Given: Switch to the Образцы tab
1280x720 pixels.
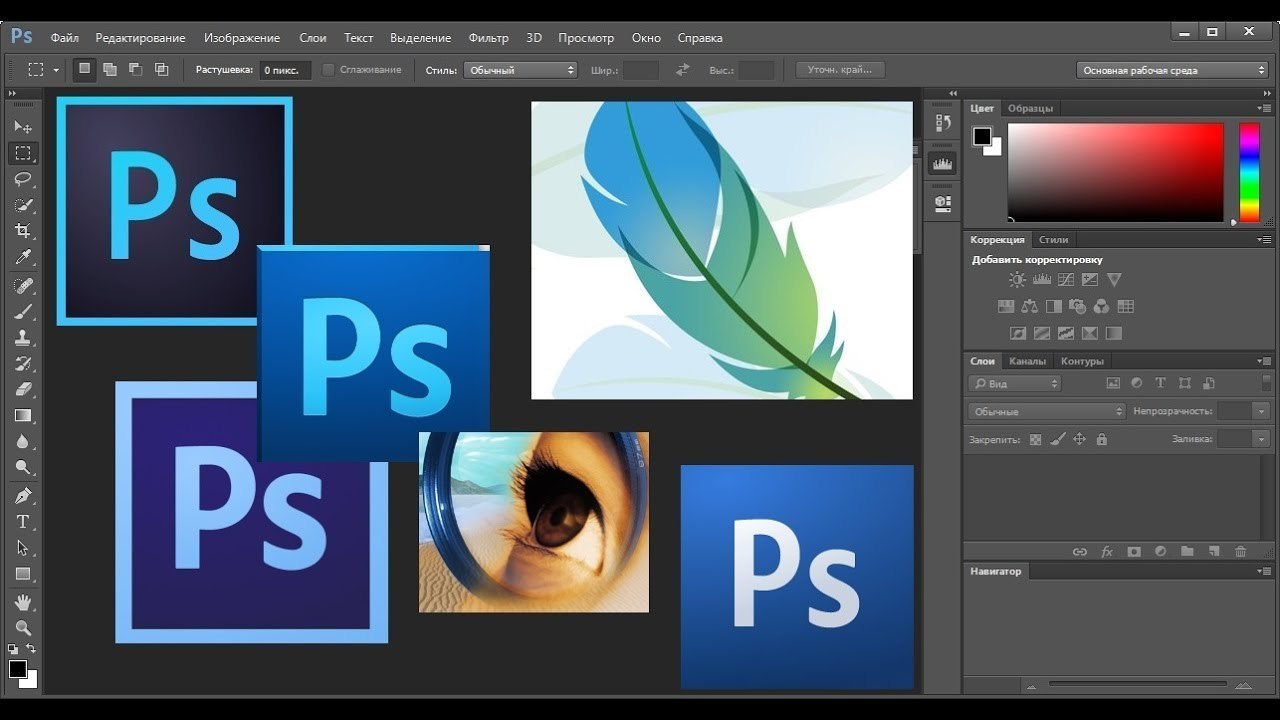Looking at the screenshot, I should (1030, 108).
